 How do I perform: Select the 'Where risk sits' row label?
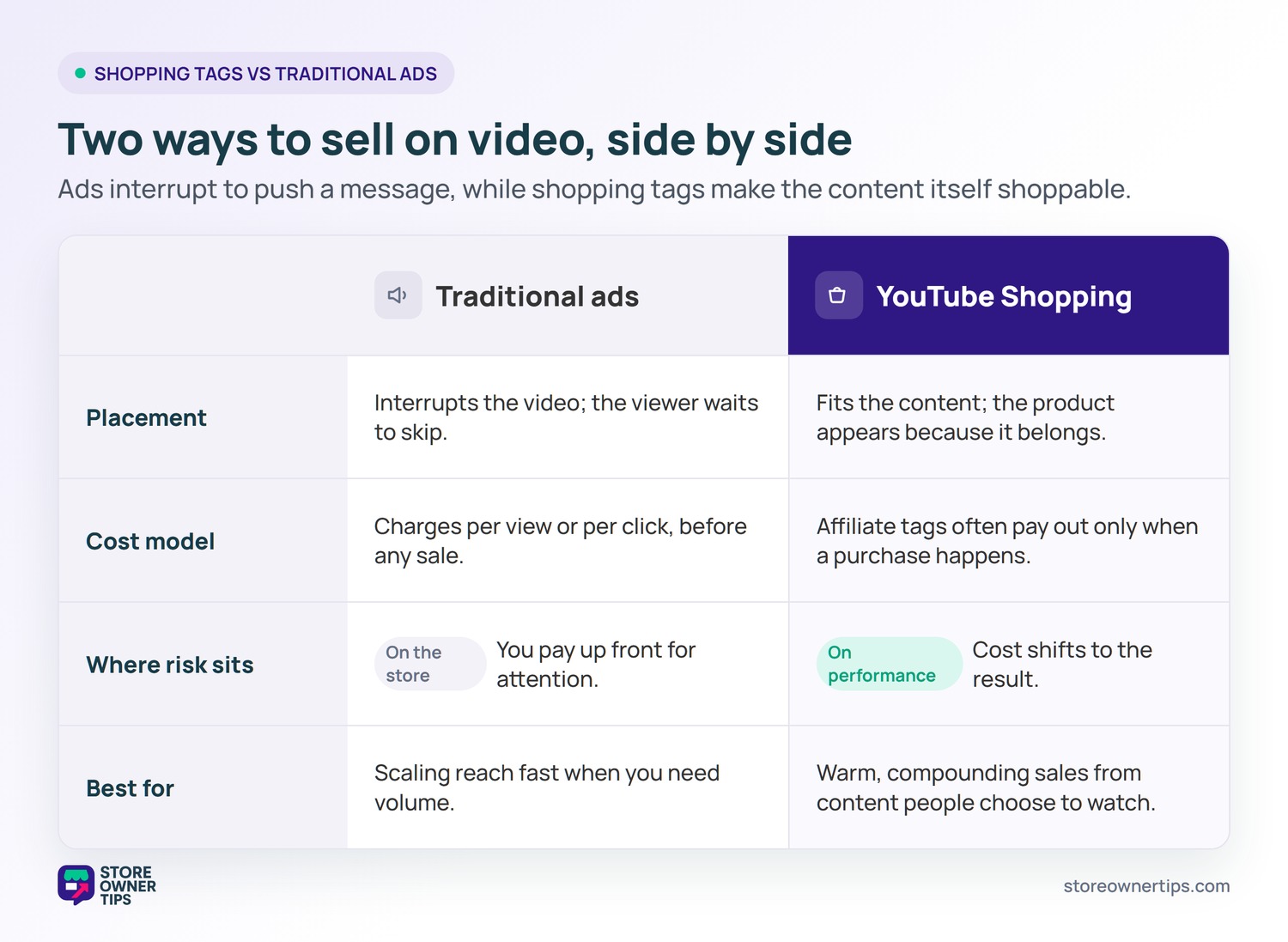(x=170, y=665)
